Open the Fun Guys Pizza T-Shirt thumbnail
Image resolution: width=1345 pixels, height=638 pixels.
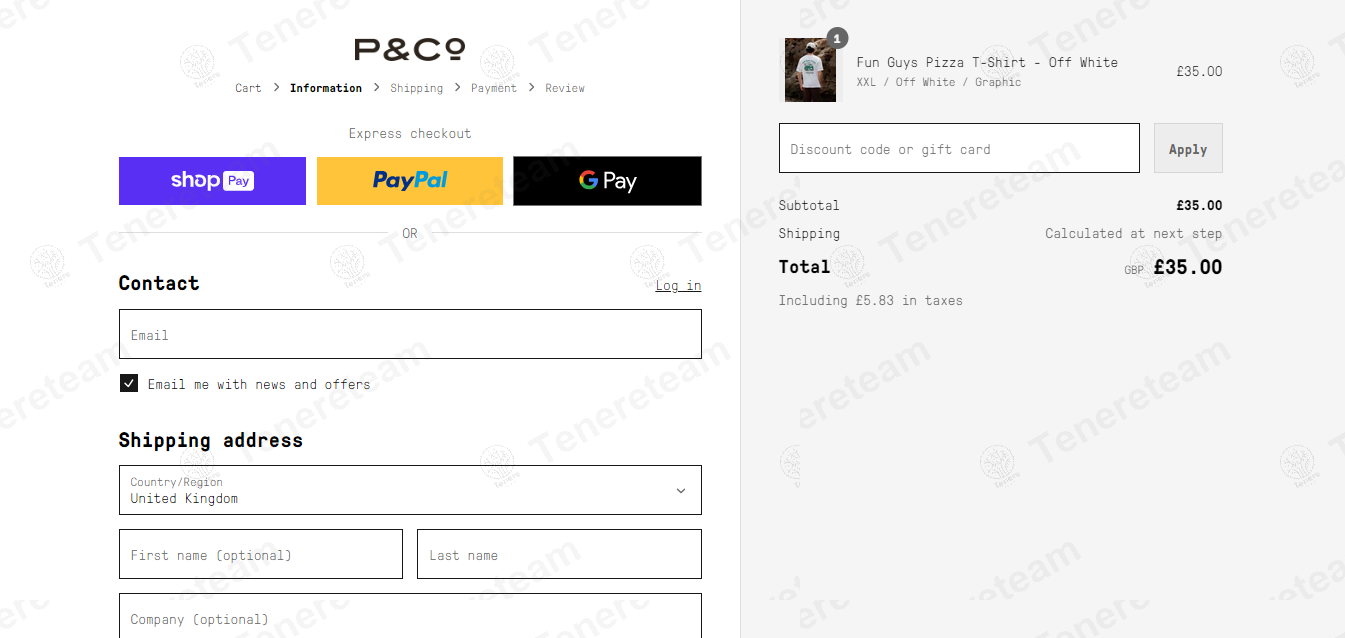pos(810,70)
